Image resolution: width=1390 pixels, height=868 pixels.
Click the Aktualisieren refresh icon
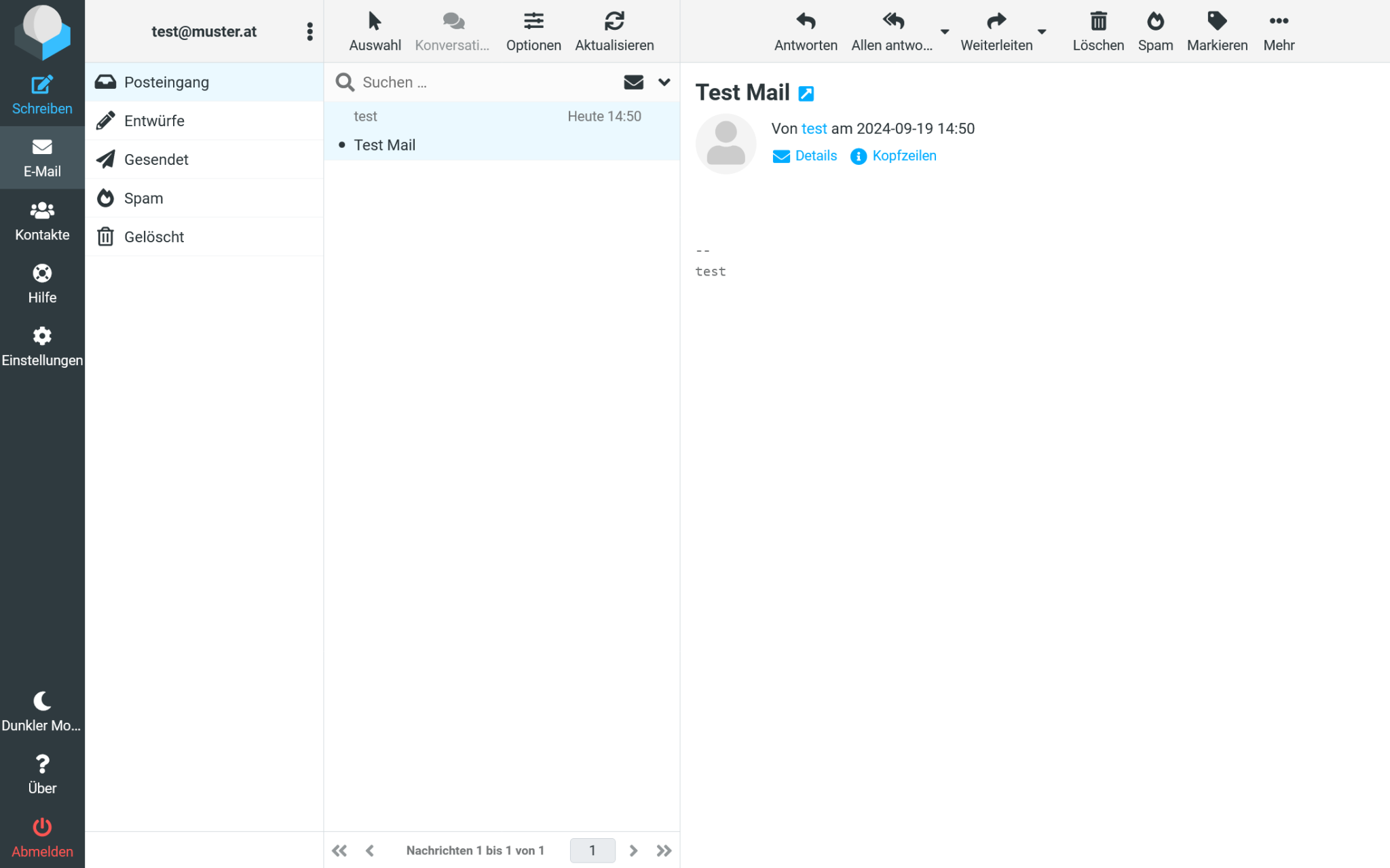(x=614, y=21)
